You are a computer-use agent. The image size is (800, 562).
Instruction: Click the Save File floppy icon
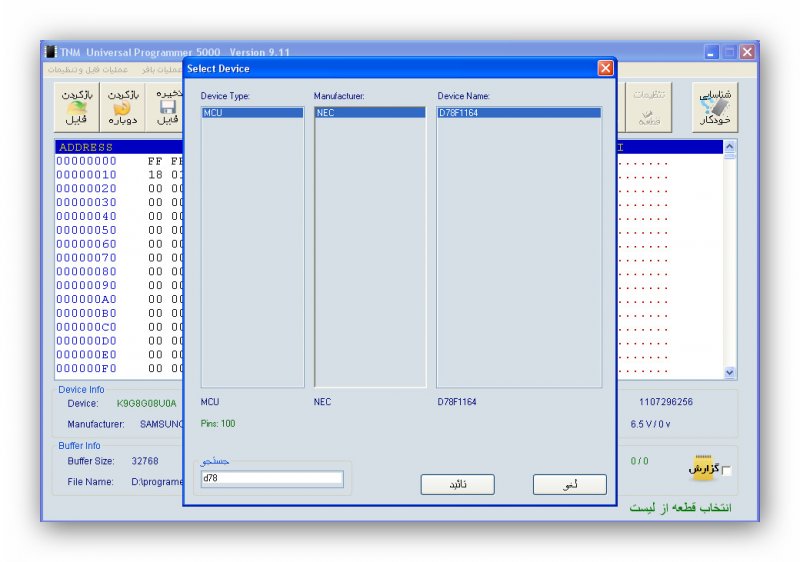tap(168, 107)
